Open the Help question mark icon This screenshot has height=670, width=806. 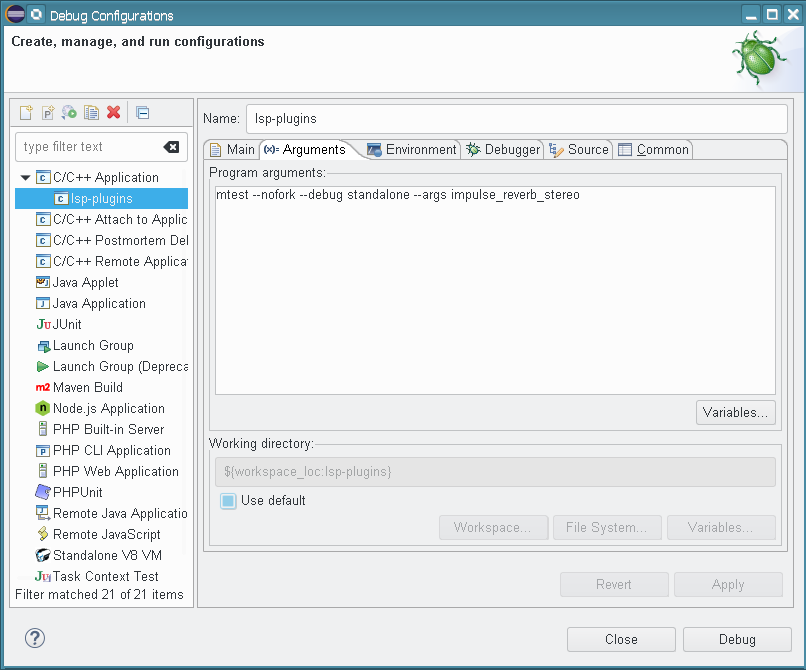point(35,638)
